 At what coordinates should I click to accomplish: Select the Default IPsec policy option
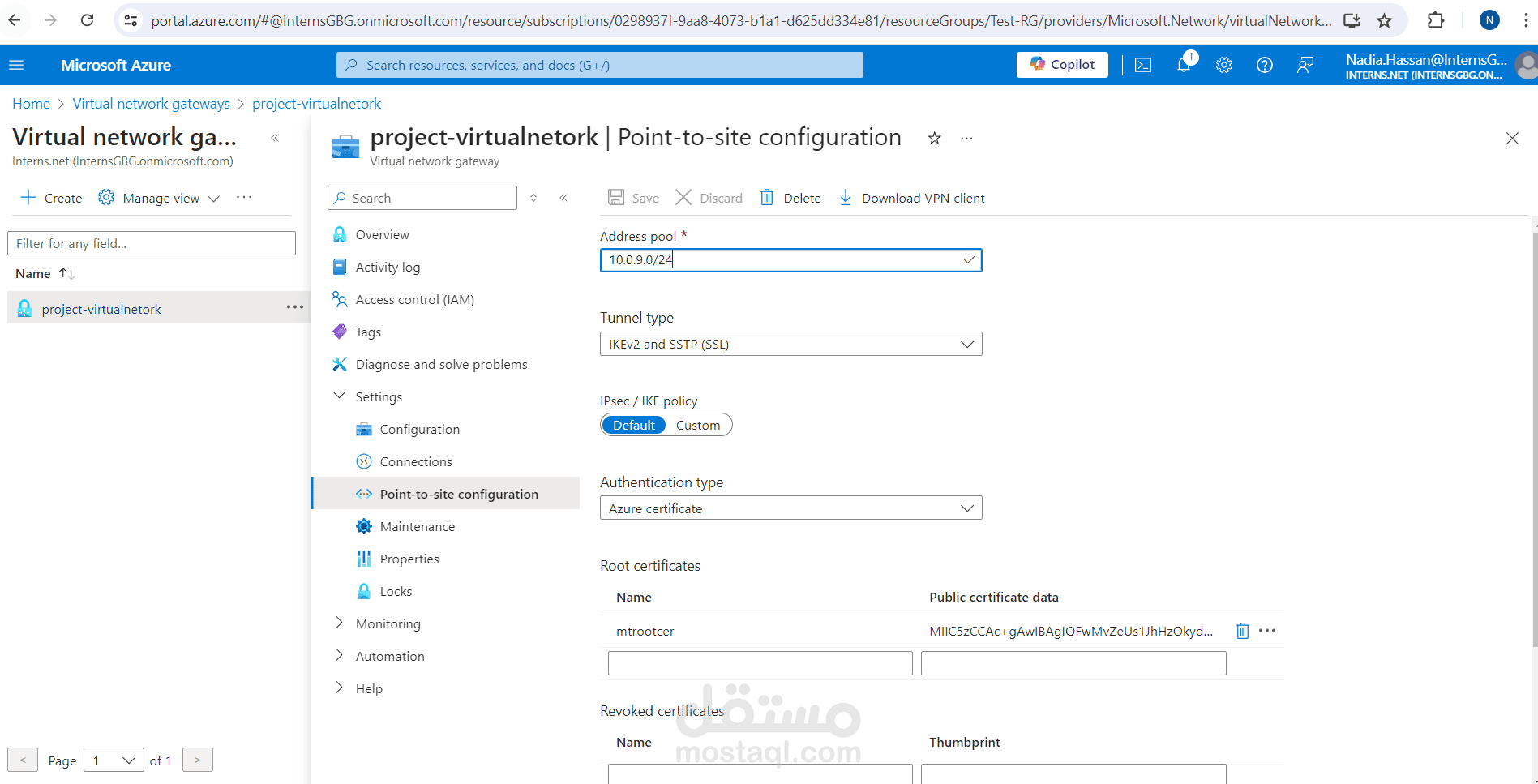[x=633, y=426]
